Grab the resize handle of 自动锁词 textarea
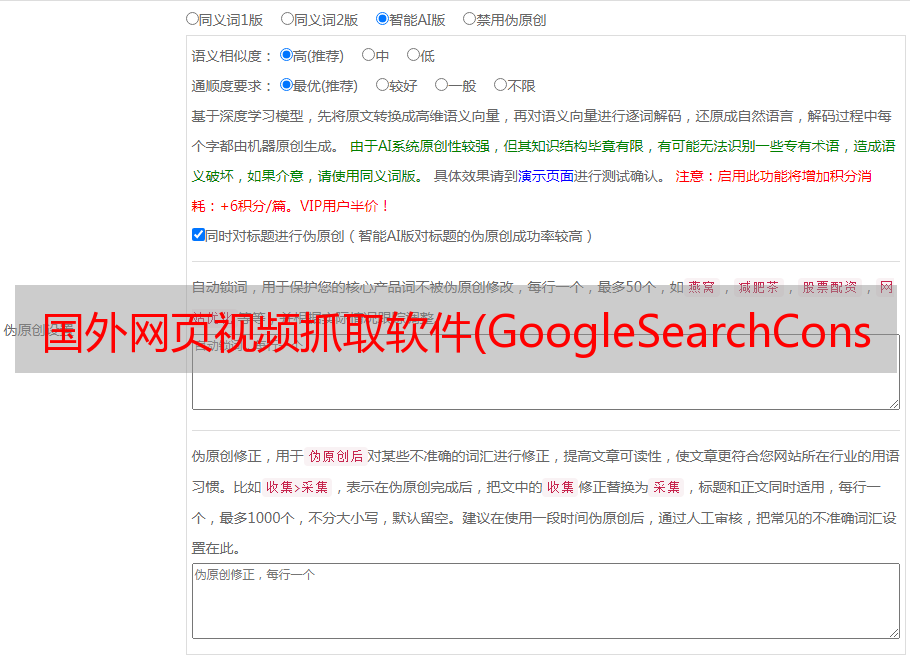Viewport: 911px width, 658px height. pos(894,404)
